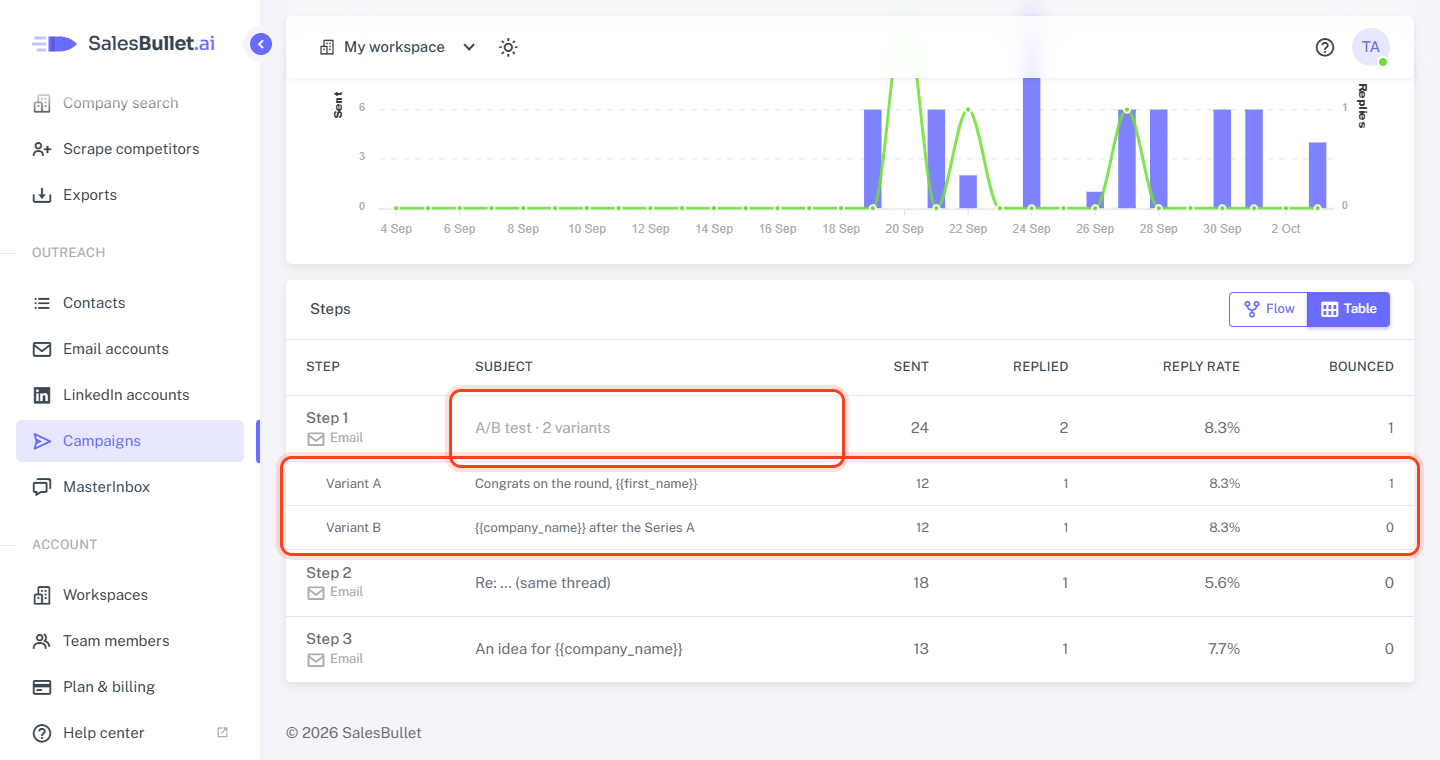Click the 5.6% reply rate of Step 2
Viewport: 1440px width, 760px height.
point(1221,583)
